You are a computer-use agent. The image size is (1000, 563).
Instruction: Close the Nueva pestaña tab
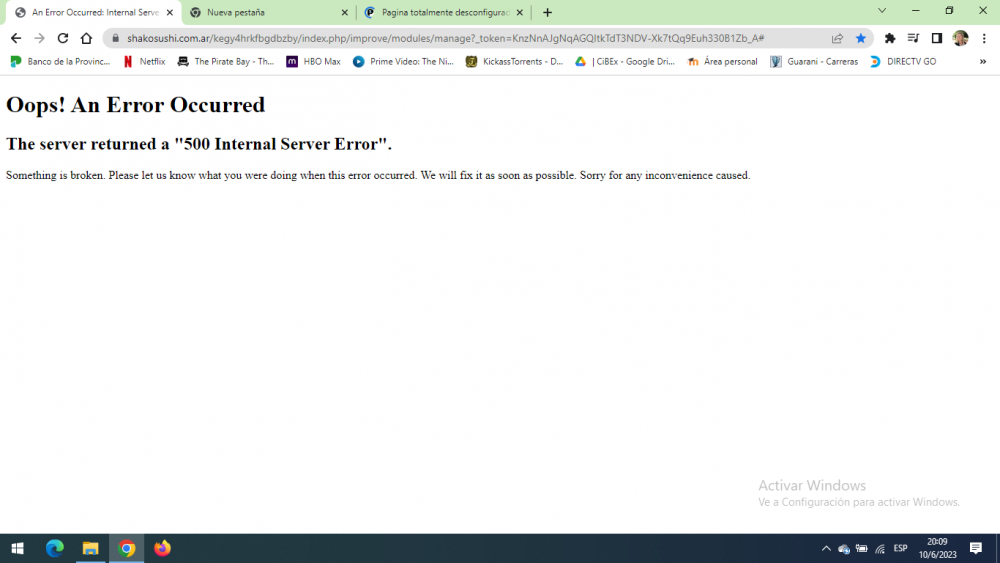[x=344, y=13]
